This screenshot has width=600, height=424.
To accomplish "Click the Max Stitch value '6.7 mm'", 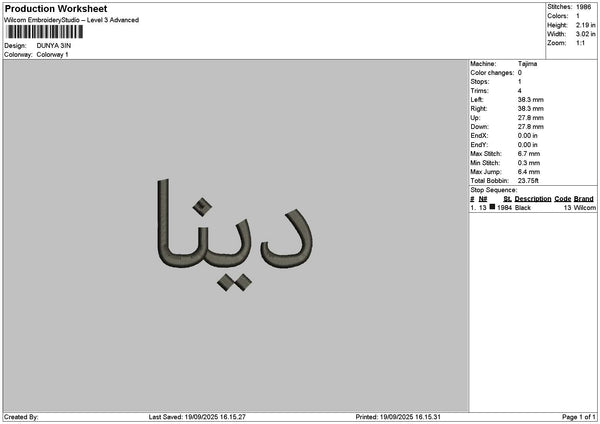I will pos(529,154).
